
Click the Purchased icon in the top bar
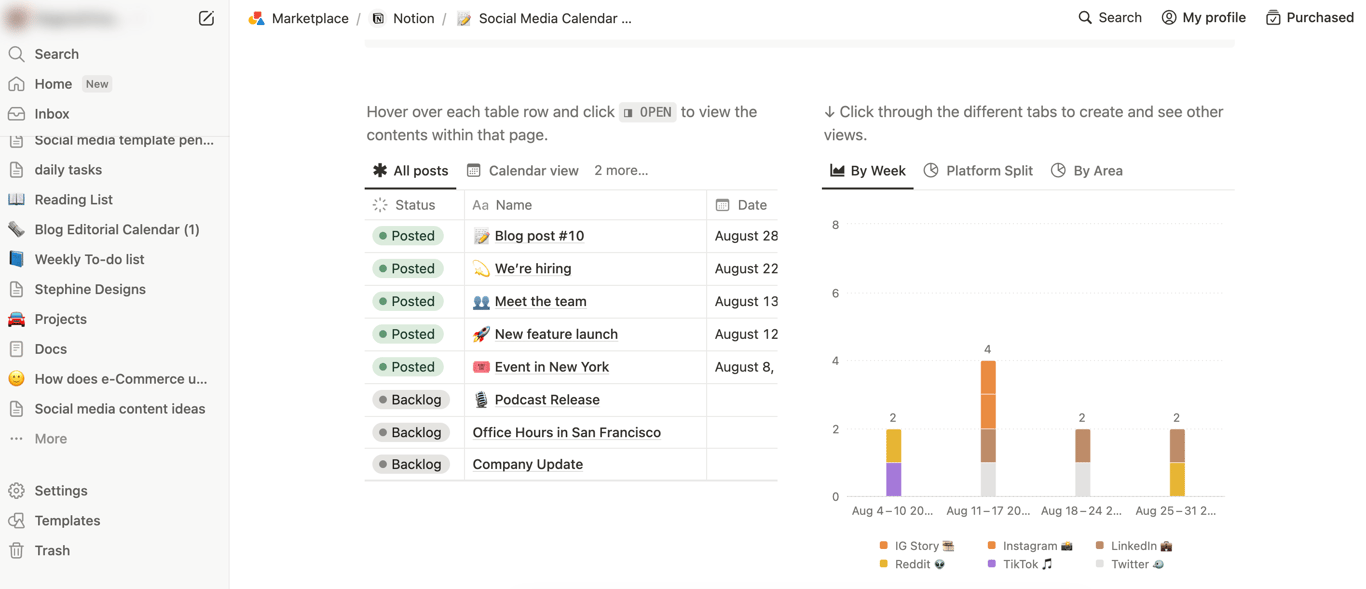pyautogui.click(x=1272, y=17)
